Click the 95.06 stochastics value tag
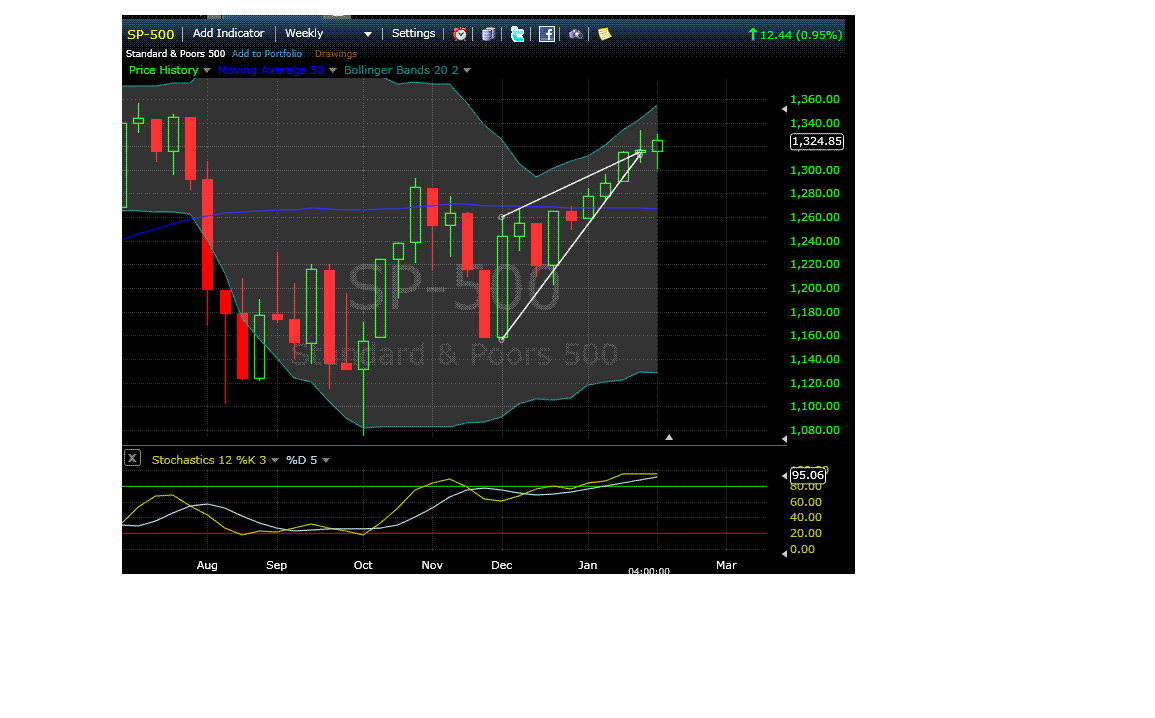Screen dimensions: 1155x718 [808, 476]
